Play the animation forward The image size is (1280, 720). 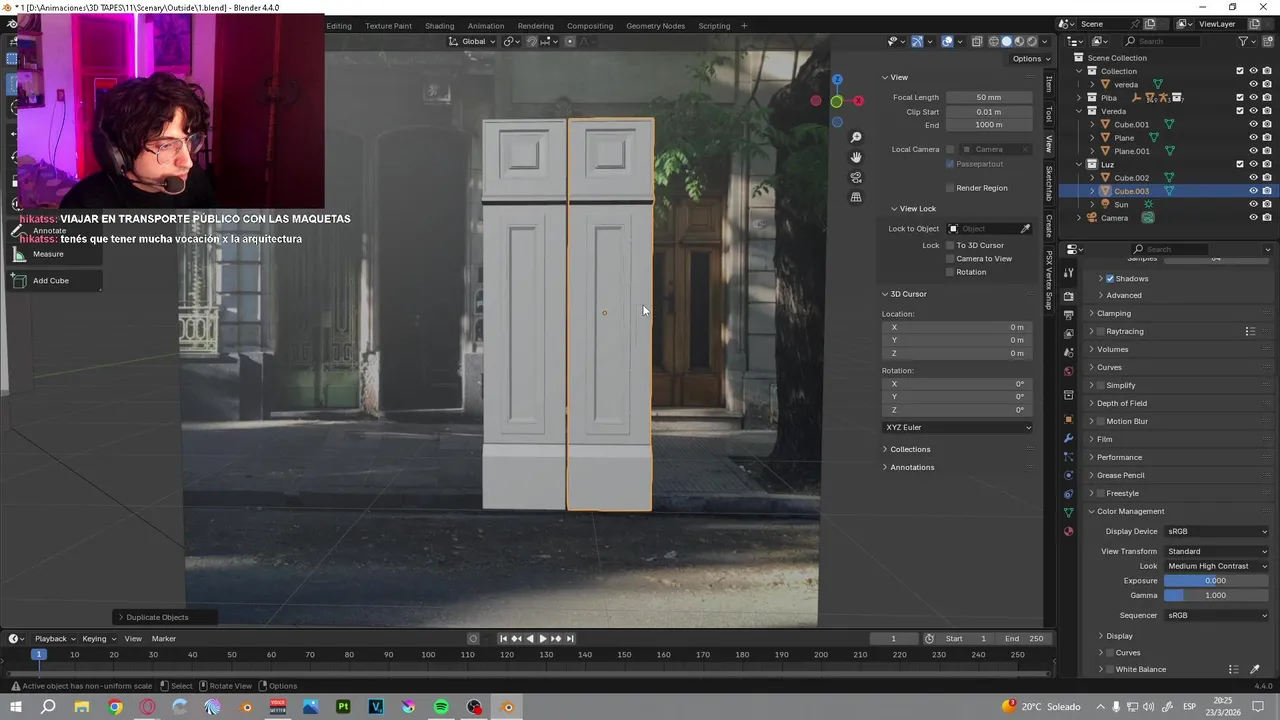(542, 639)
